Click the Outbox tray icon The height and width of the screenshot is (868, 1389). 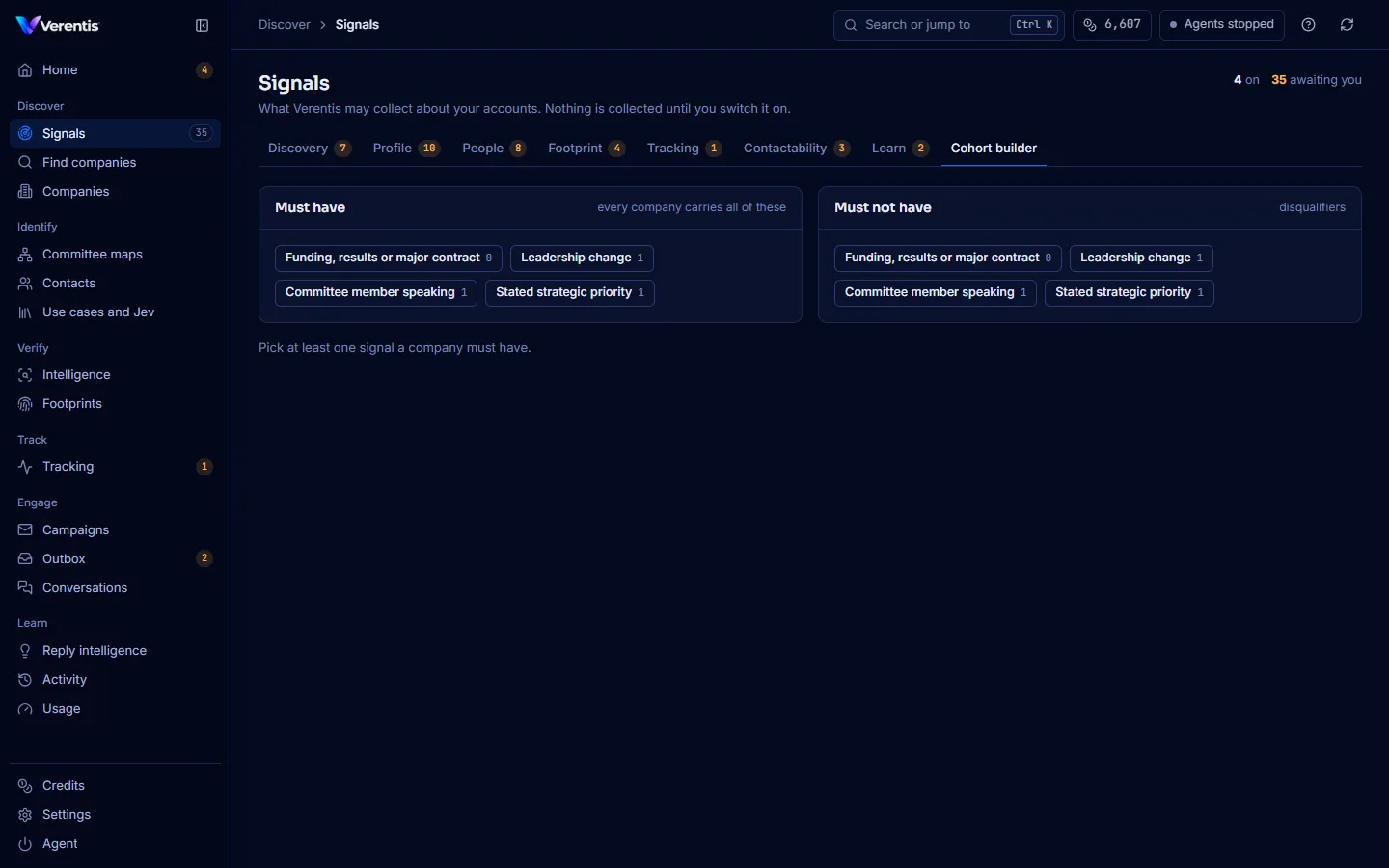point(25,559)
